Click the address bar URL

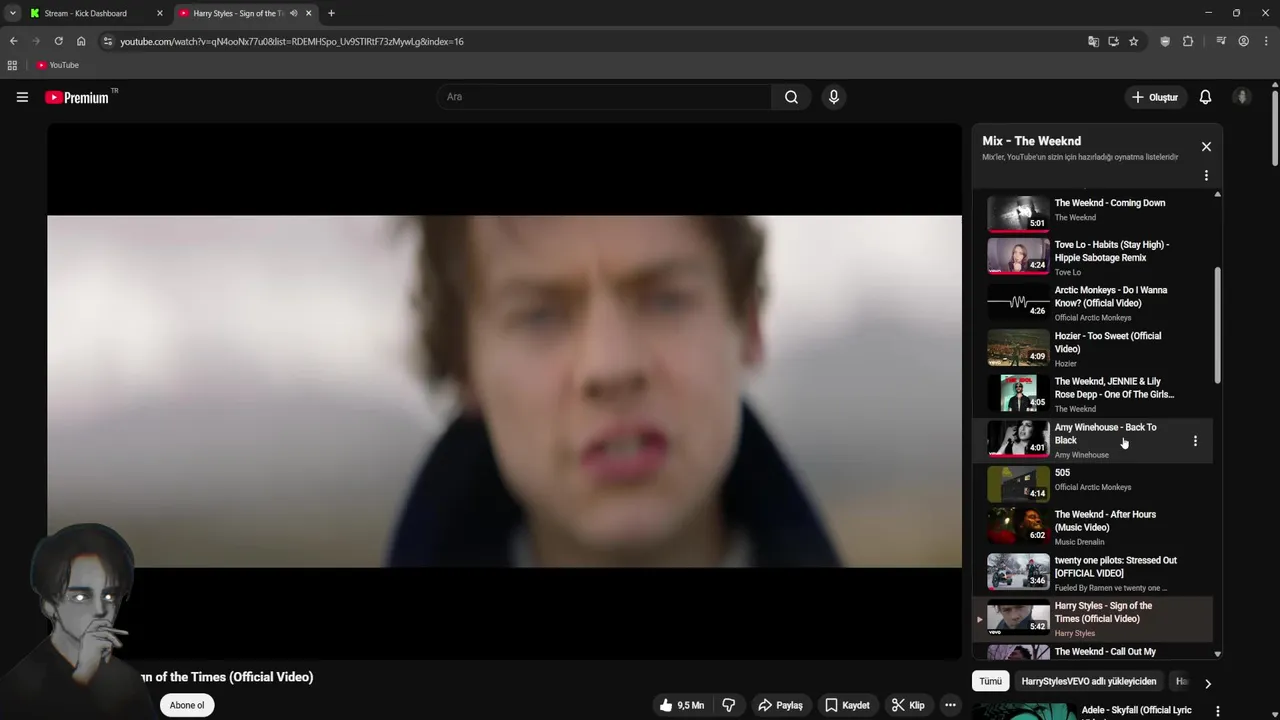(x=292, y=41)
